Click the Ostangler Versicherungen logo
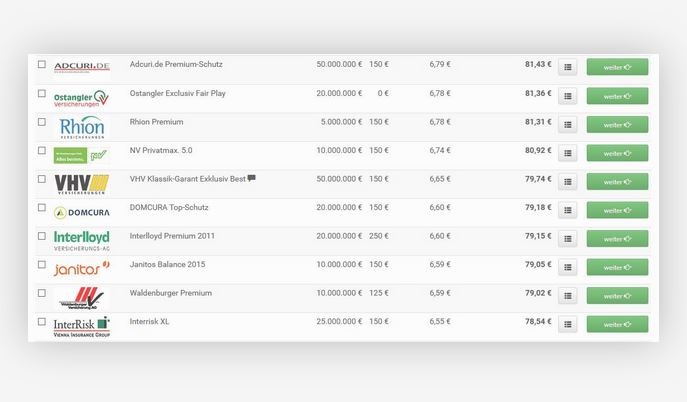 [x=81, y=99]
